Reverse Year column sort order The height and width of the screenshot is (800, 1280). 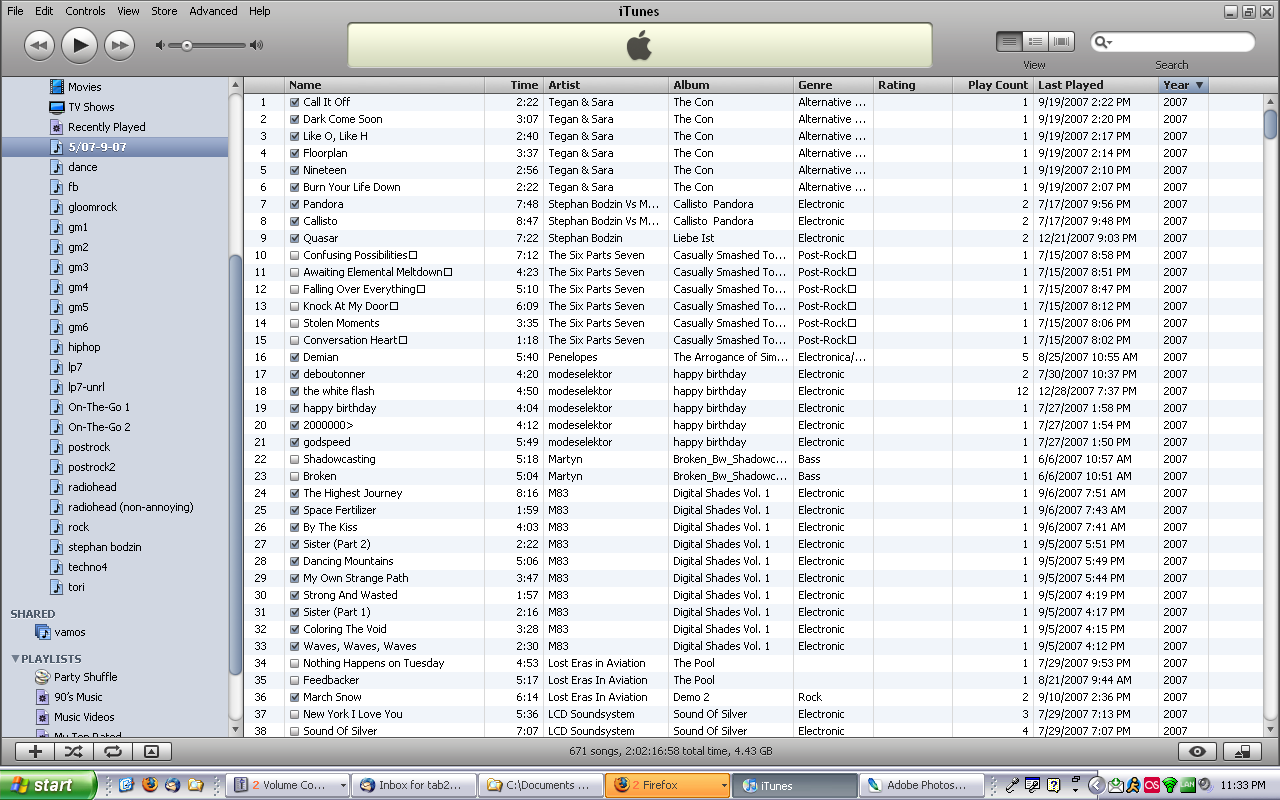pos(1183,85)
